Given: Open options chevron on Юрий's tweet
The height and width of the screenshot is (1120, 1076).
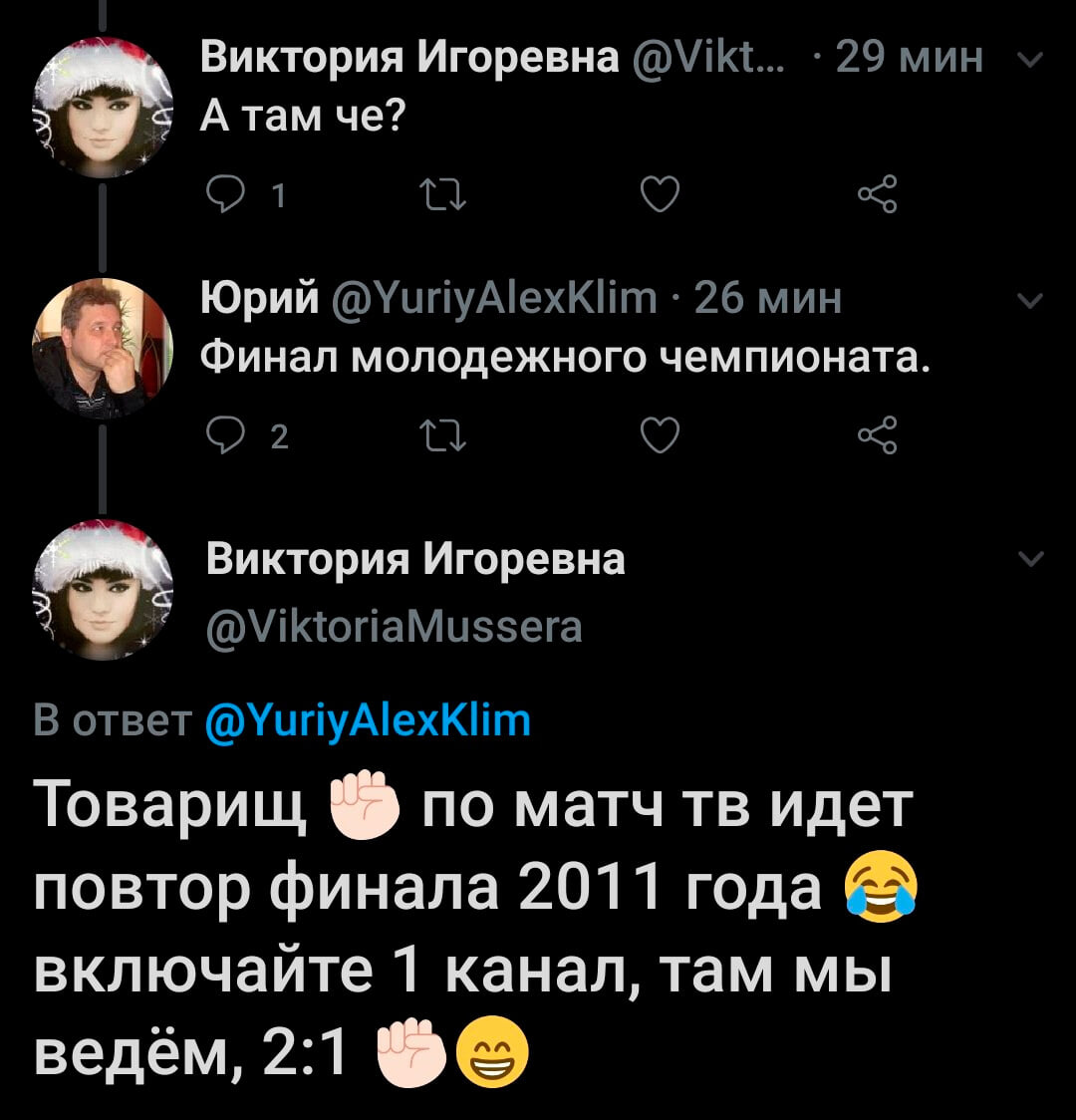Looking at the screenshot, I should (1029, 301).
